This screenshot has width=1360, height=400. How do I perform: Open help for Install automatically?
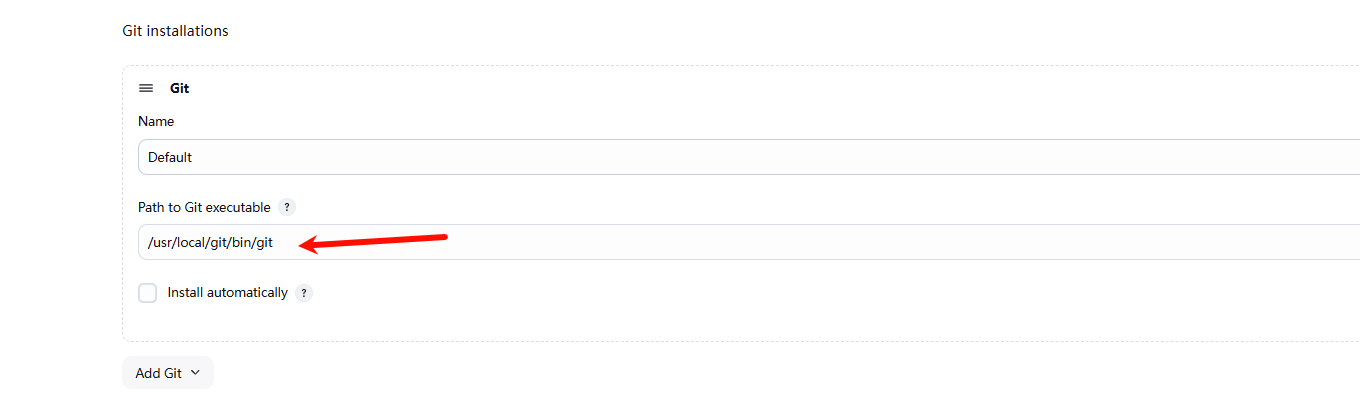(x=304, y=293)
